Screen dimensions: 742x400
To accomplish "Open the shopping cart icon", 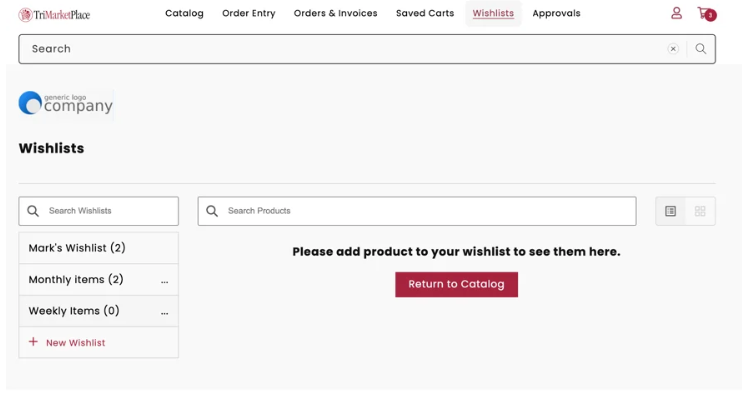I will pos(706,14).
